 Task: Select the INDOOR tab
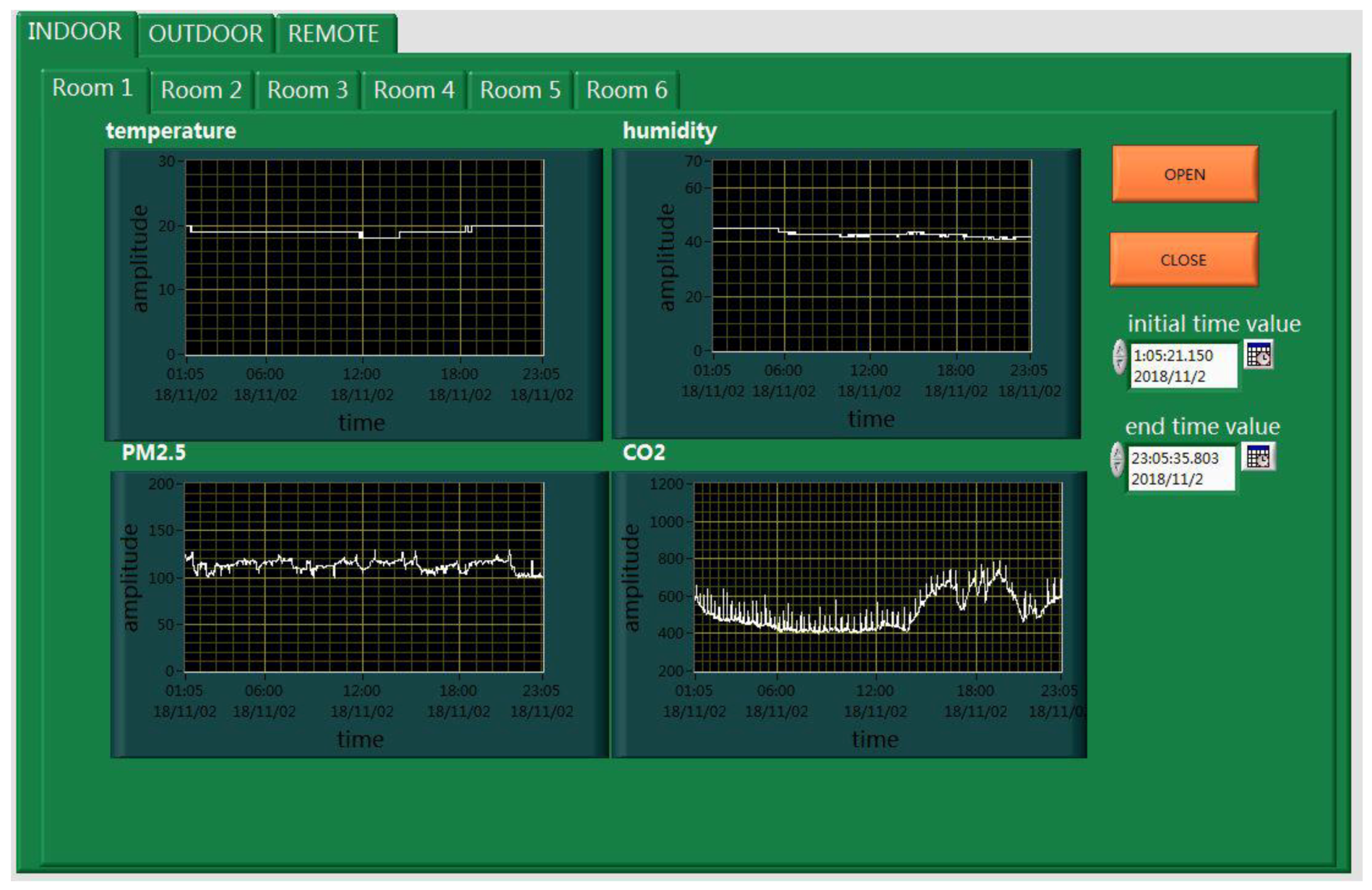click(x=74, y=31)
